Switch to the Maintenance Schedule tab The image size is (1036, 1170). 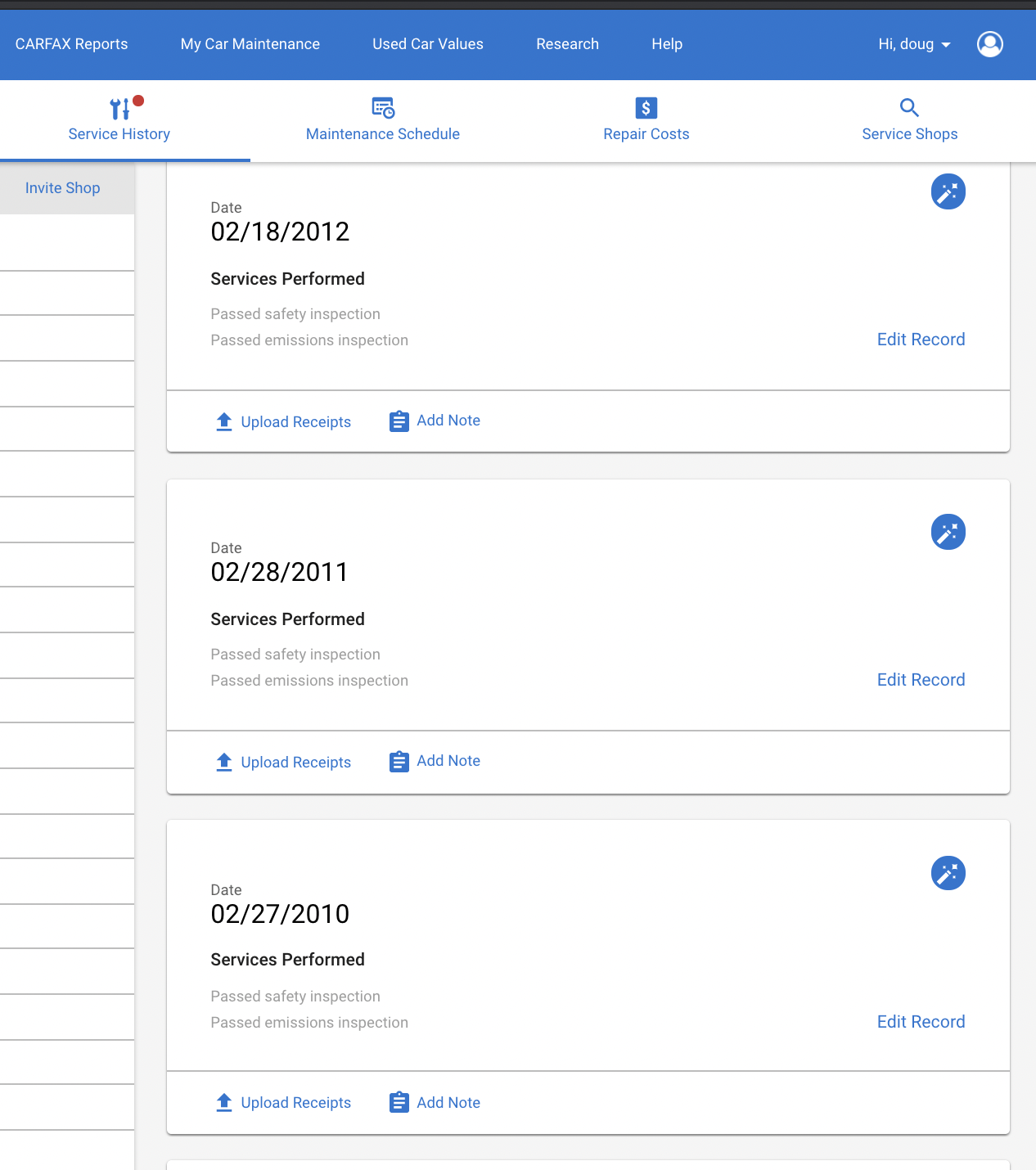(383, 121)
